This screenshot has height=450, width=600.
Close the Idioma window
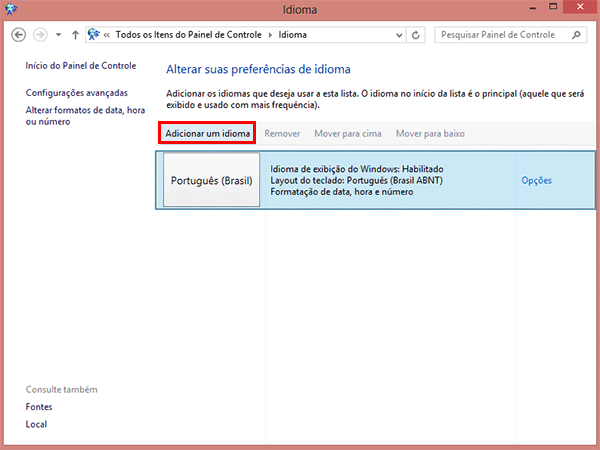580,7
